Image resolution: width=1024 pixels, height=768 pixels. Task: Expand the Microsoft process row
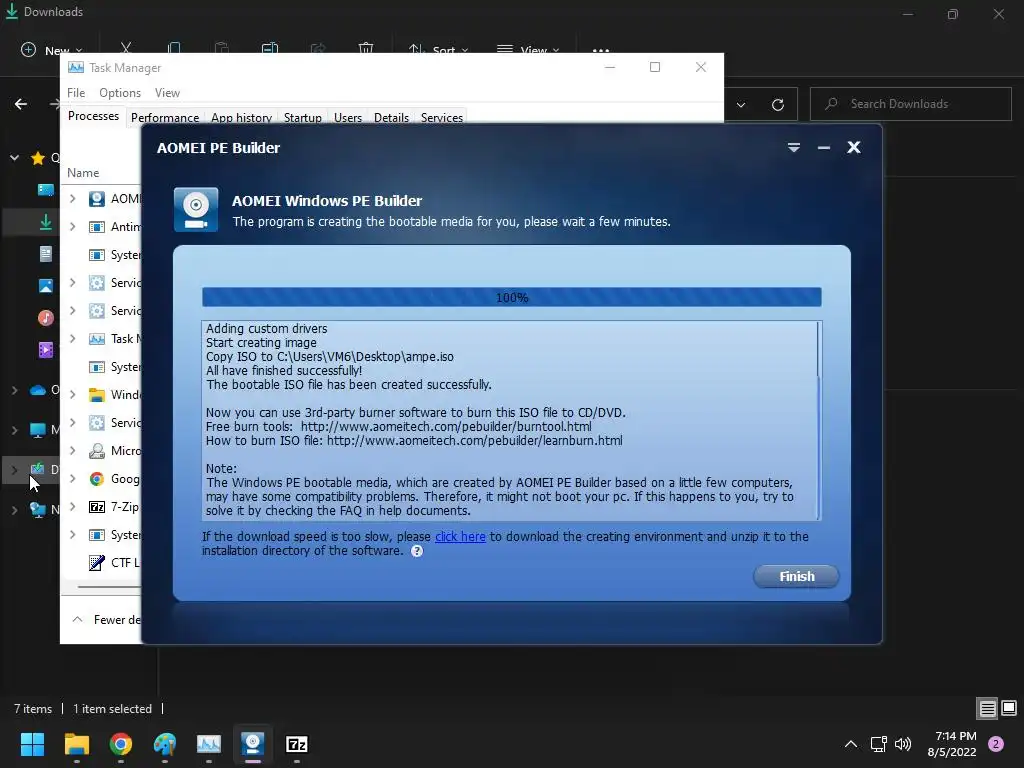coord(72,451)
